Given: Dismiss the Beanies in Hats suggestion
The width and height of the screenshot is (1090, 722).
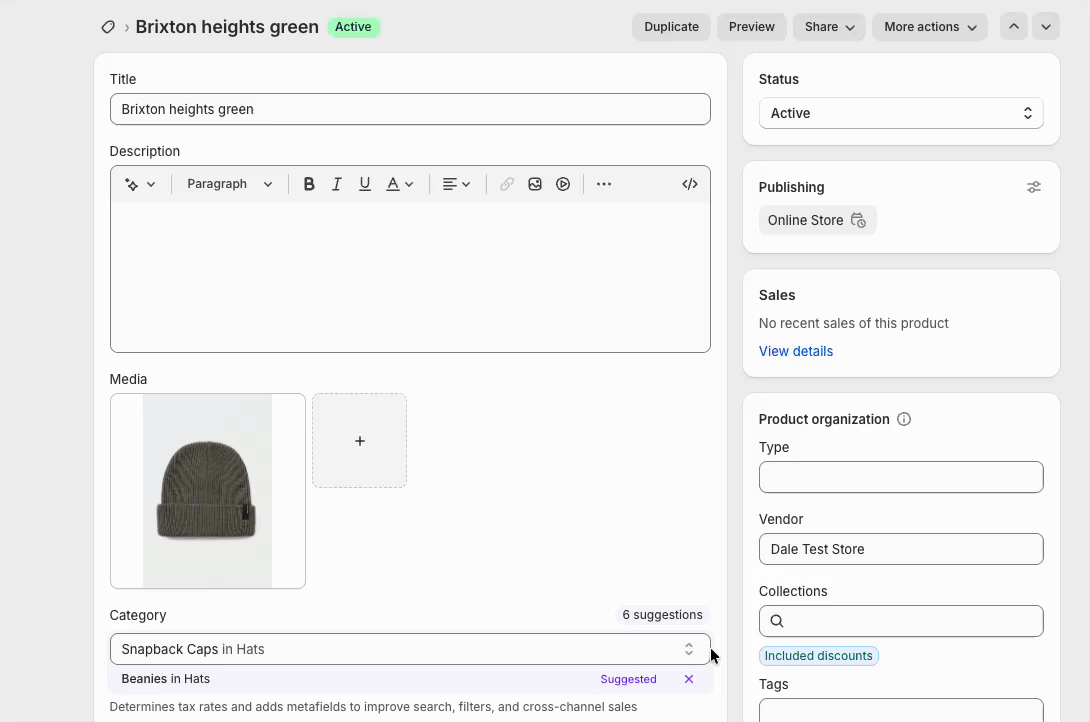Looking at the screenshot, I should point(689,679).
